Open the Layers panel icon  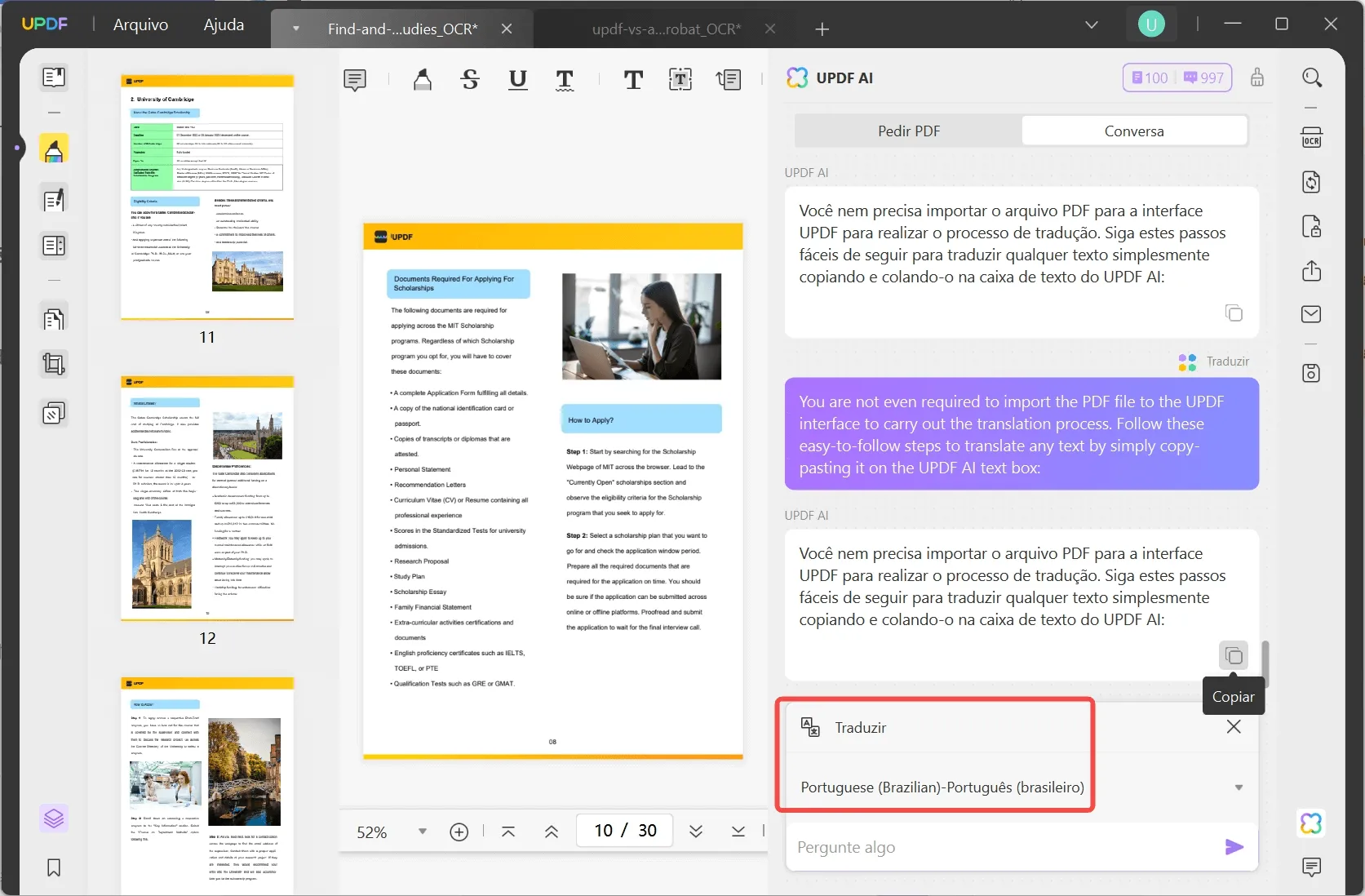coord(54,818)
